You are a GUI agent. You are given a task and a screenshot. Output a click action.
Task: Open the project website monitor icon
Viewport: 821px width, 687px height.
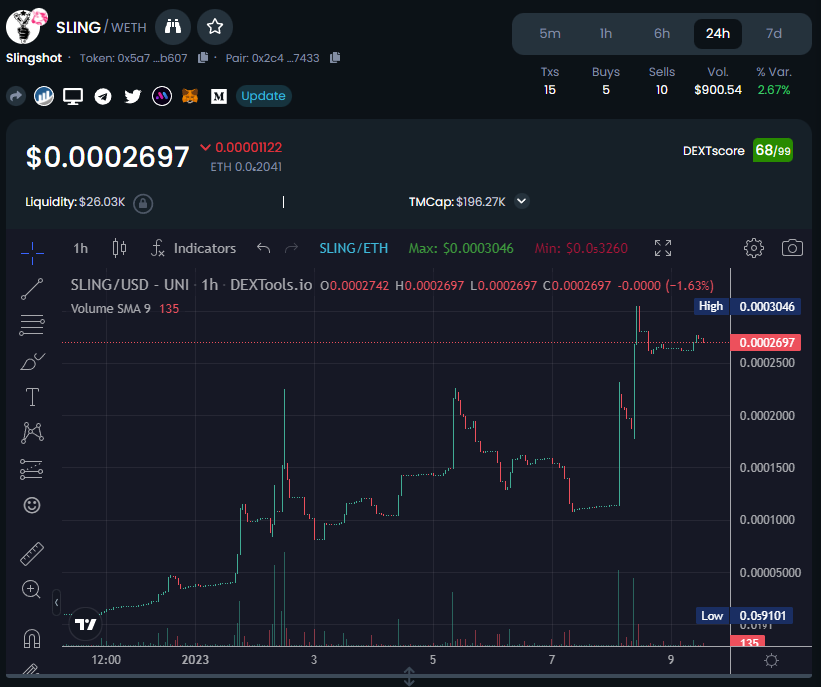point(73,96)
